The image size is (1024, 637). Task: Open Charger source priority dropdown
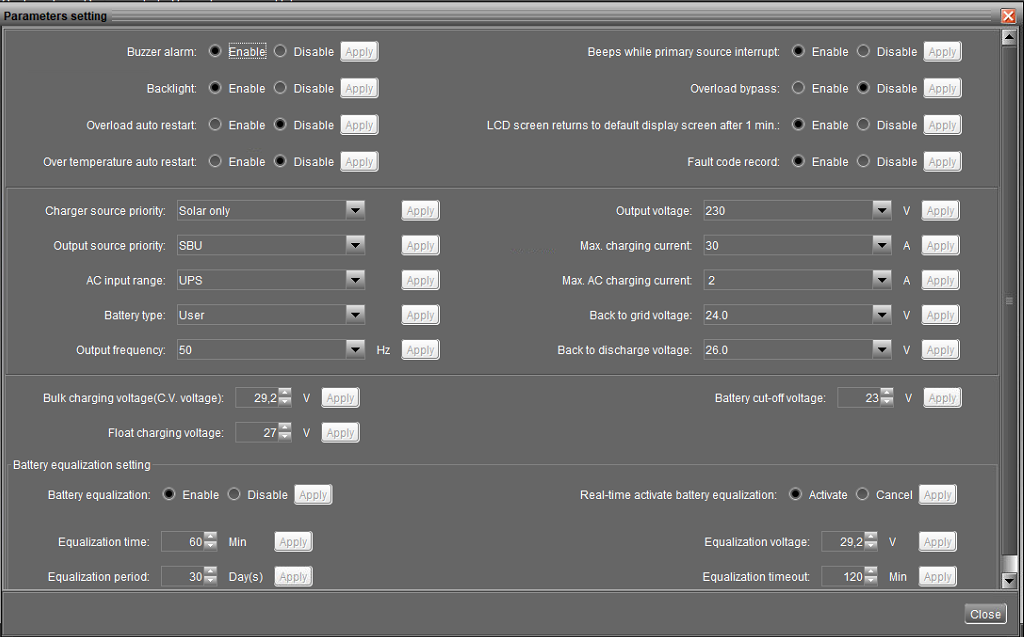click(355, 210)
